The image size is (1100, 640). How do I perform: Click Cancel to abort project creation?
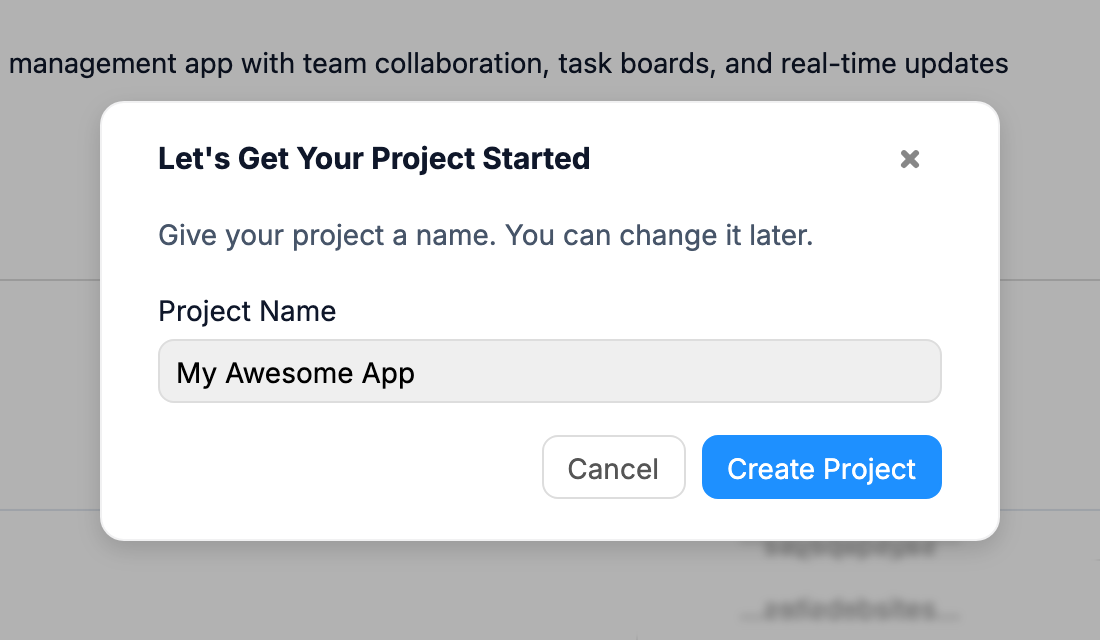pos(613,467)
